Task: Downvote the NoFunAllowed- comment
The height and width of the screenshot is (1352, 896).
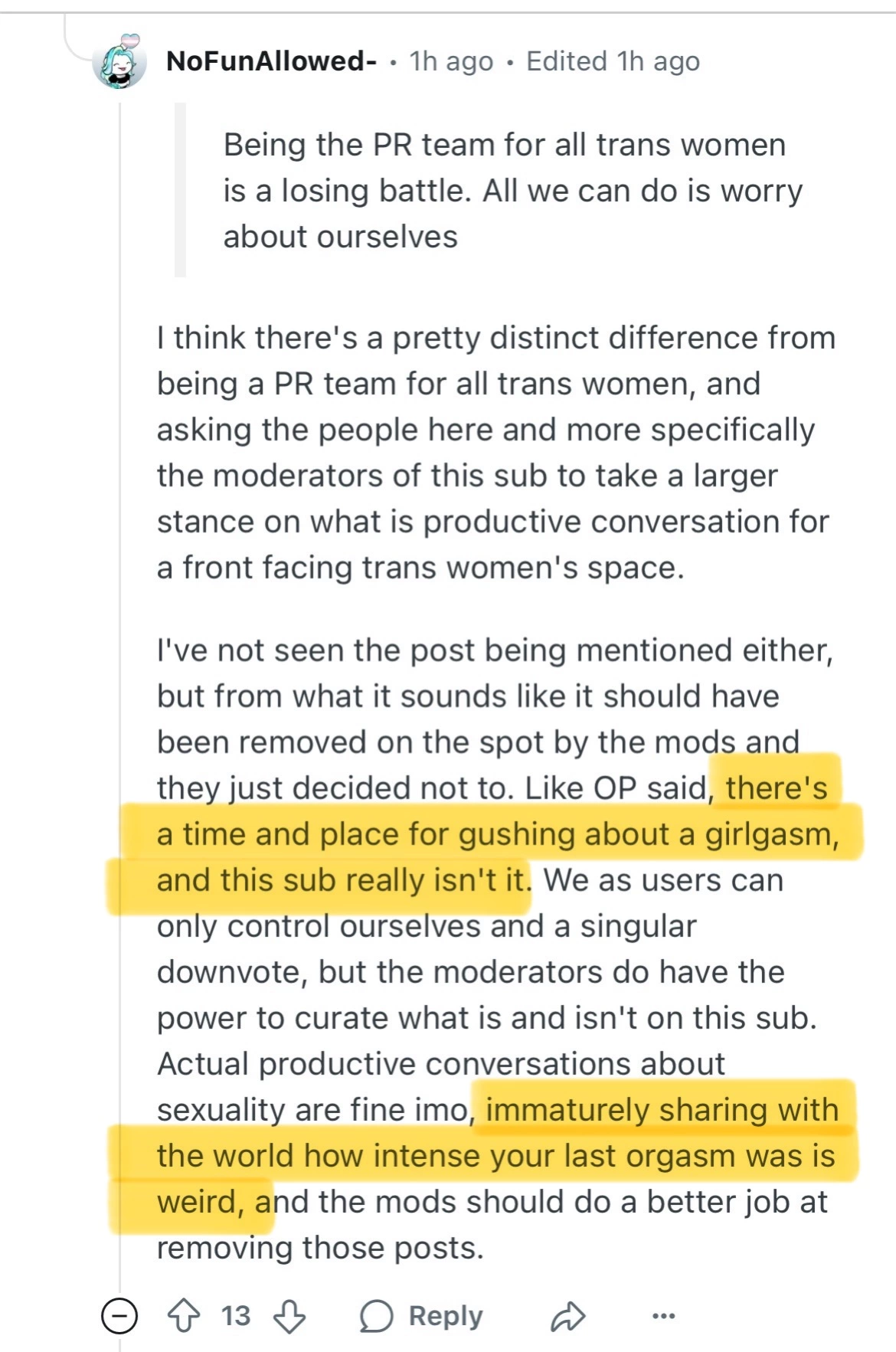Action: [289, 1315]
